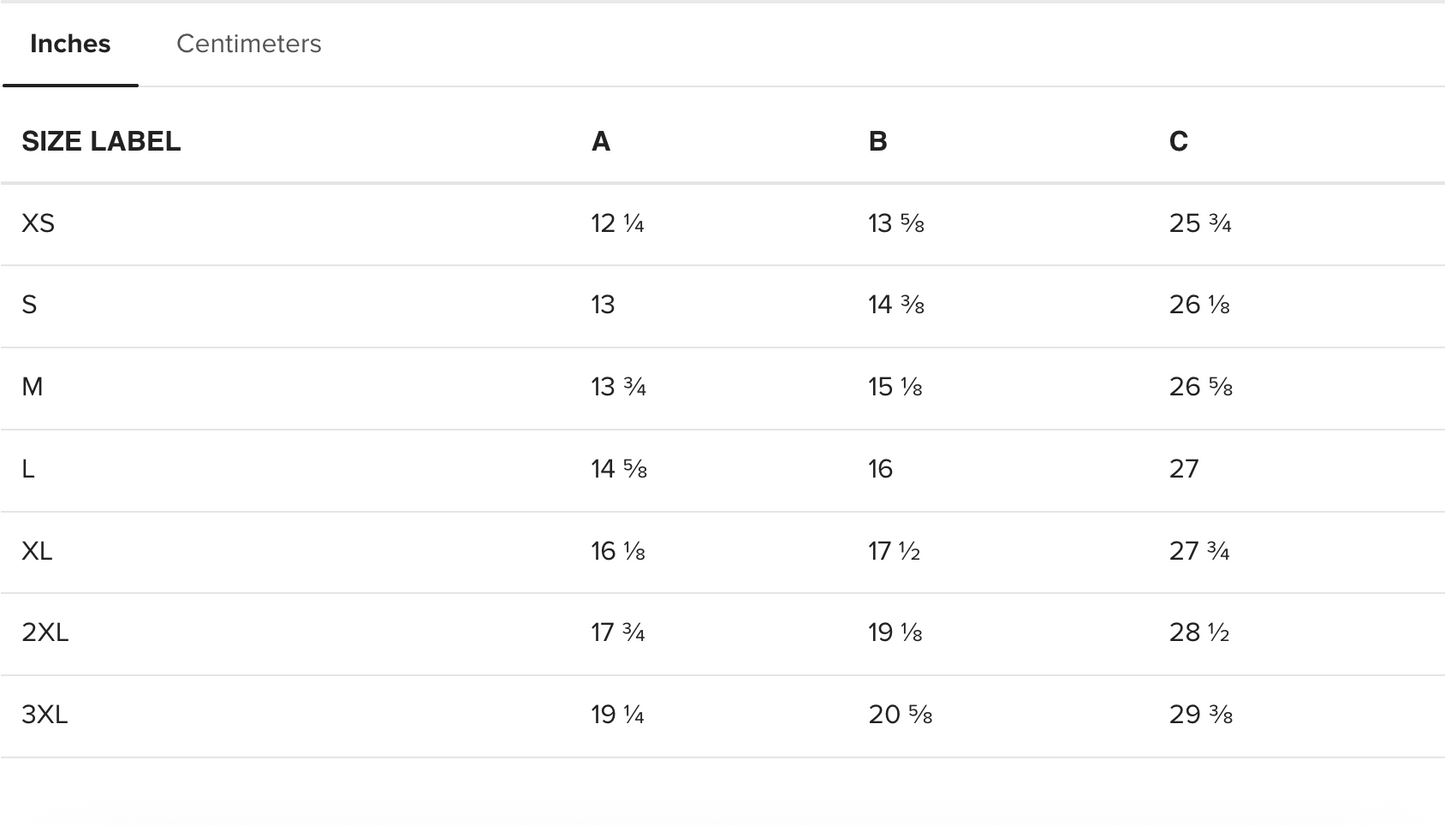Select the Inches tab
The height and width of the screenshot is (825, 1445).
click(70, 44)
